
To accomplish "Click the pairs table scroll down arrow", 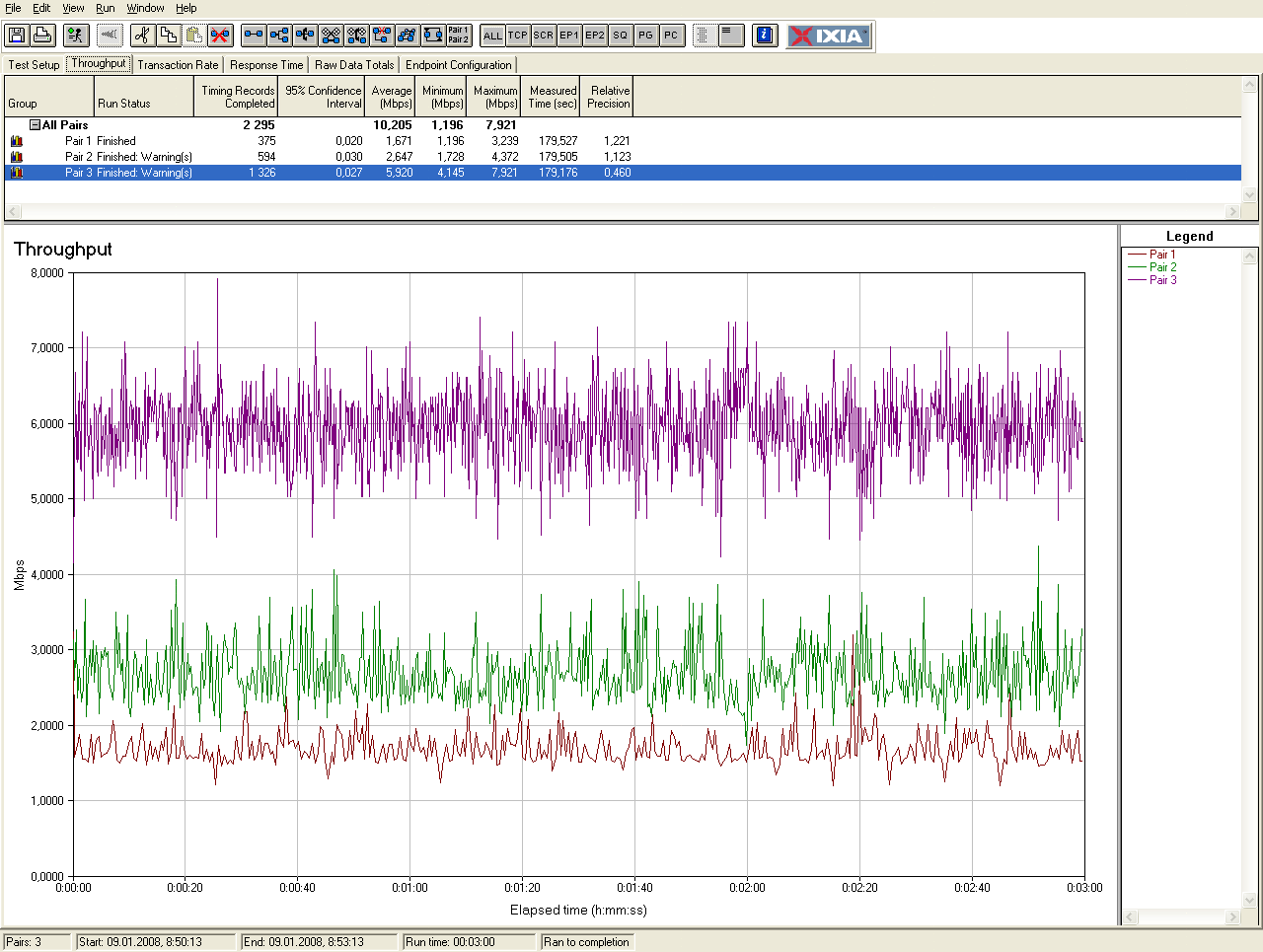I will coord(1250,195).
